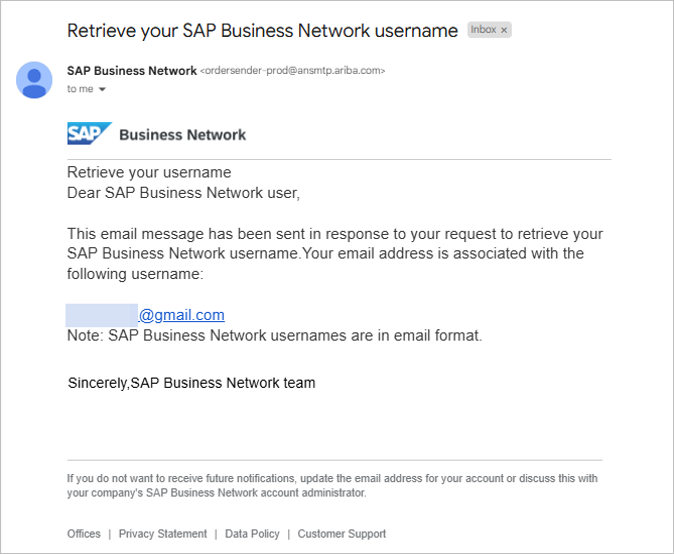Click the sender name SAP Business Network

pos(131,71)
